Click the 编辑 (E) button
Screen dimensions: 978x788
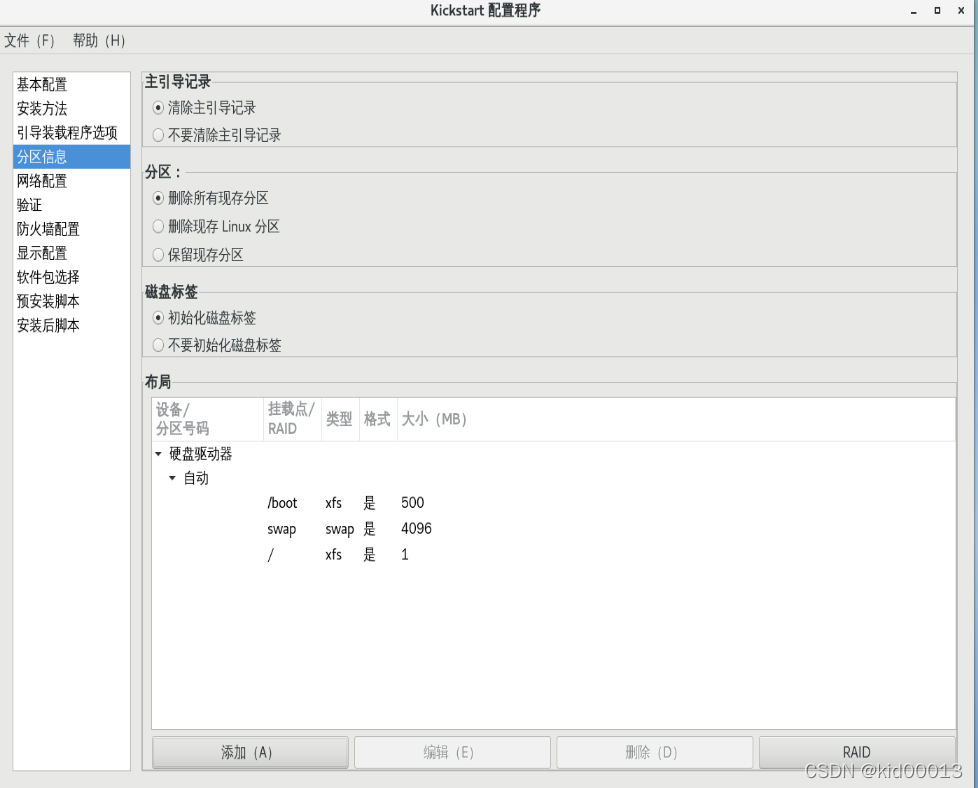click(x=452, y=752)
